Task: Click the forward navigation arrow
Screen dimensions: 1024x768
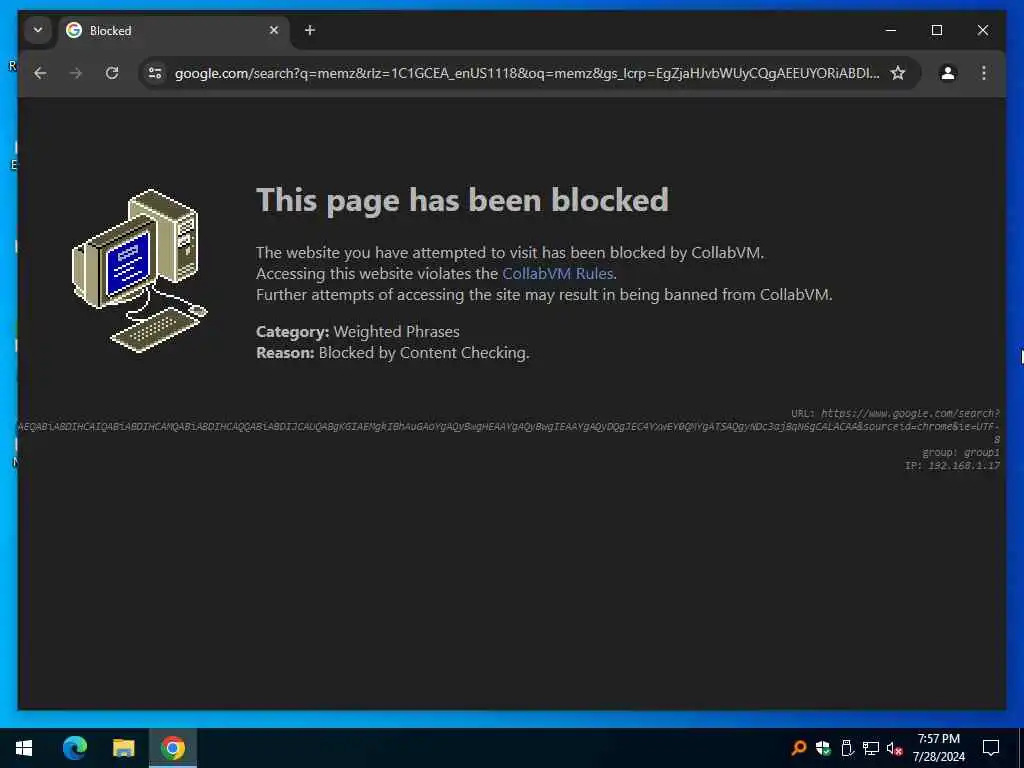Action: [76, 73]
